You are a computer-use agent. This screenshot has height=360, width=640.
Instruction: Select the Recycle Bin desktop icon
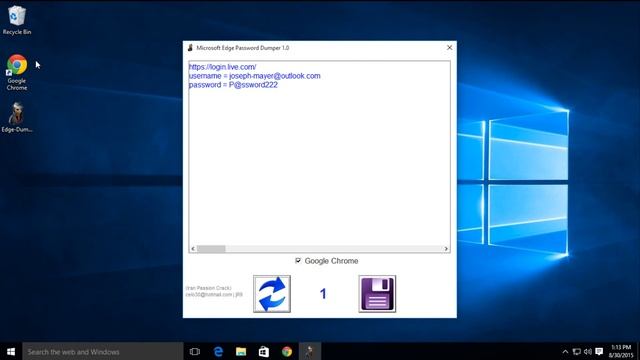pos(17,20)
